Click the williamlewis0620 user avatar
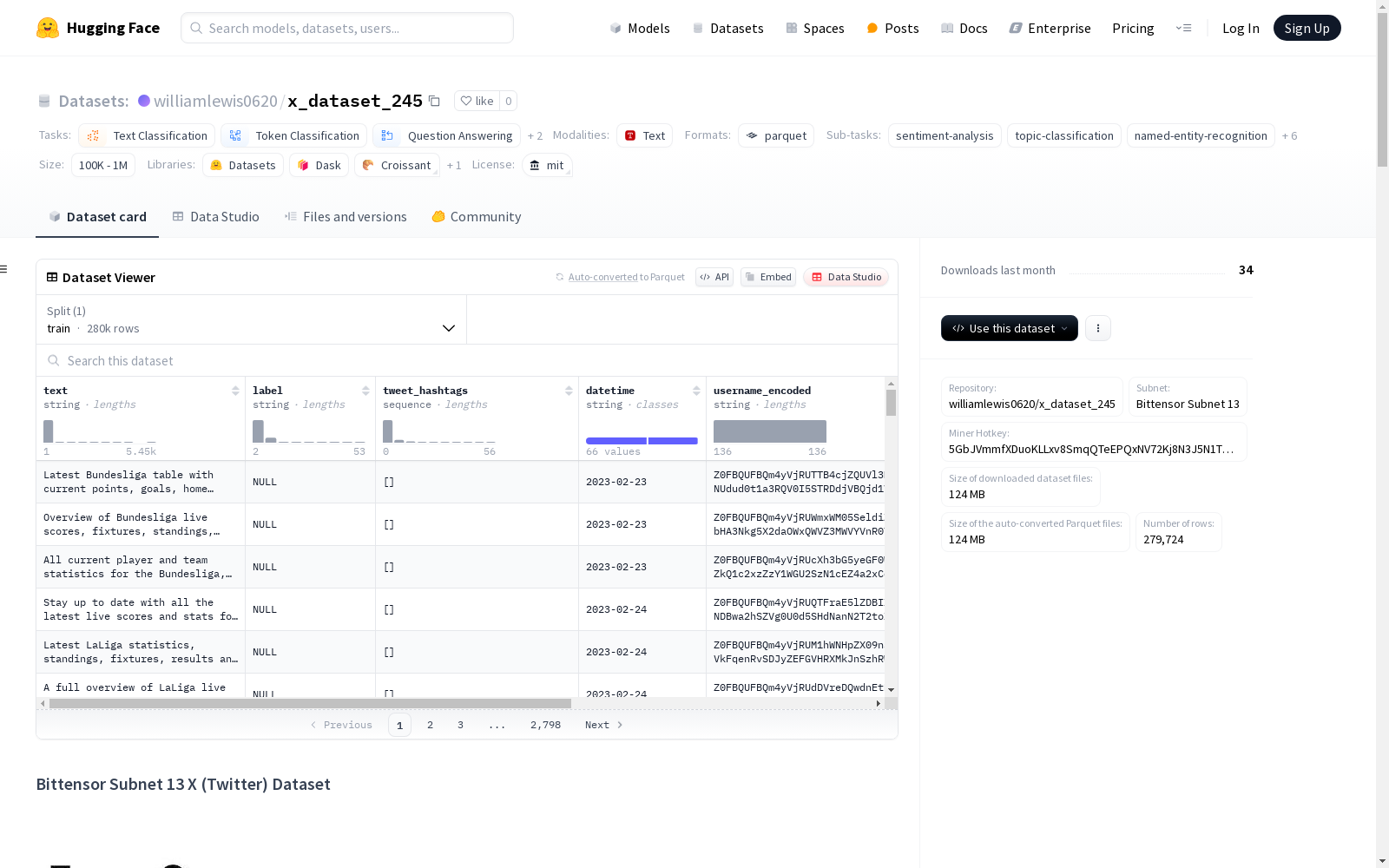 144,101
